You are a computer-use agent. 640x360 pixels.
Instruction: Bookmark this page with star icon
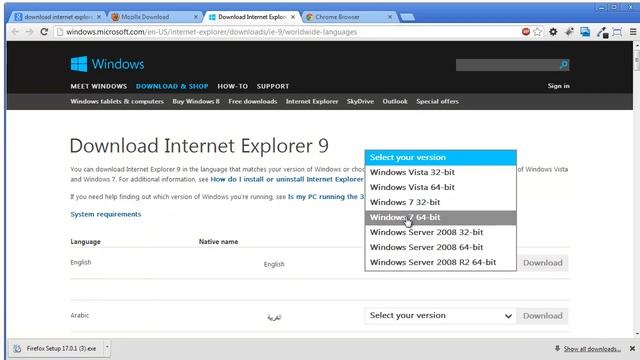coord(538,32)
